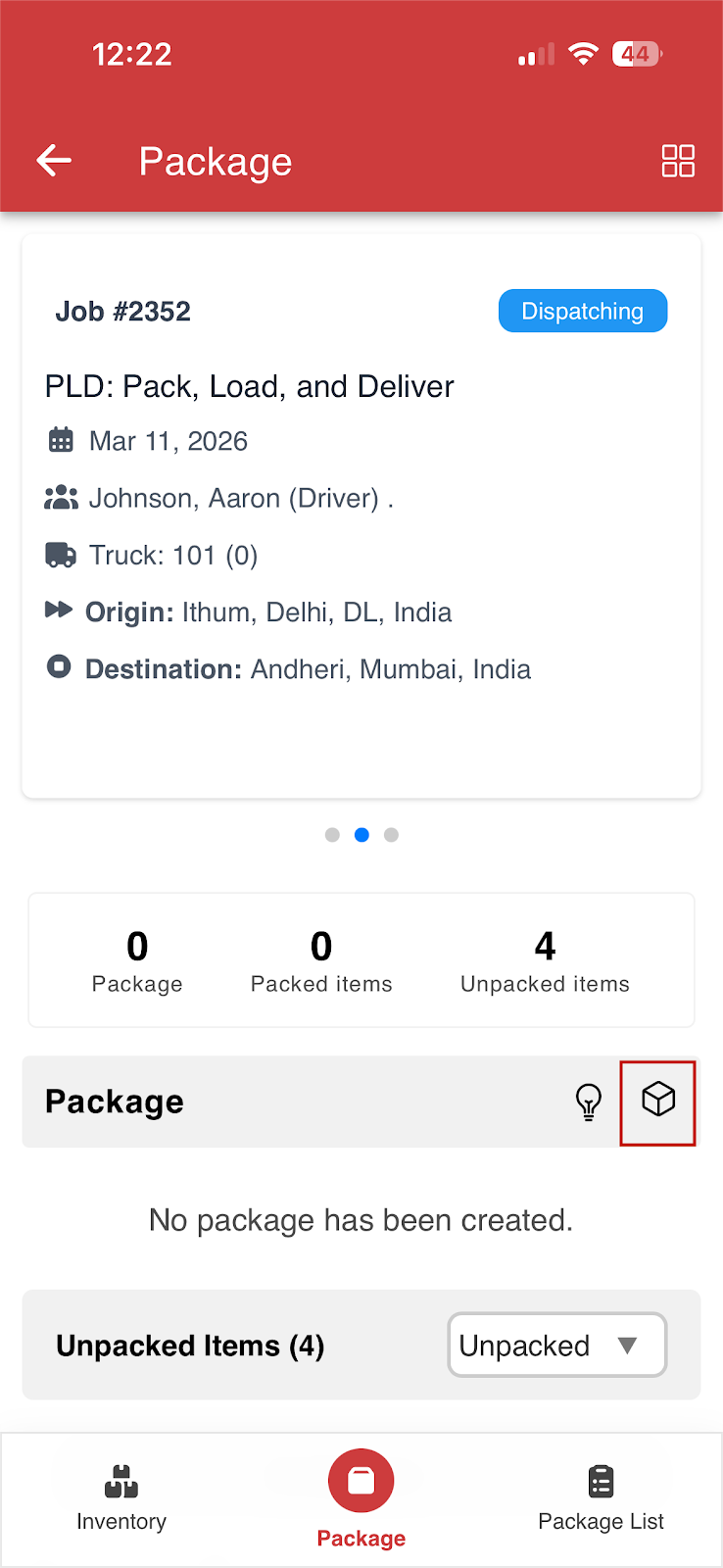Image resolution: width=723 pixels, height=1568 pixels.
Task: Switch to the Inventory tab
Action: point(121,1499)
